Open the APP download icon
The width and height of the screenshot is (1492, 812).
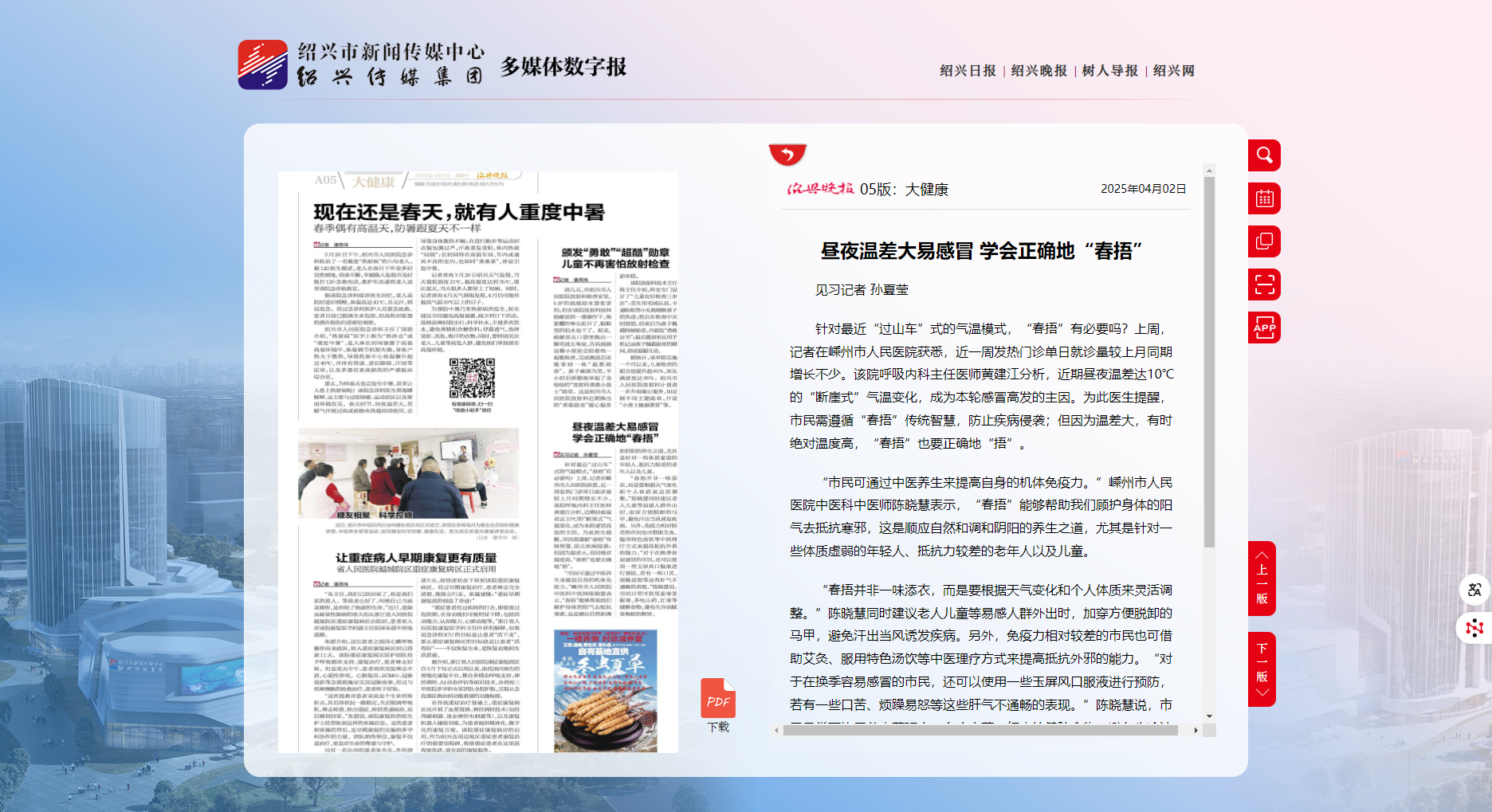pos(1264,328)
